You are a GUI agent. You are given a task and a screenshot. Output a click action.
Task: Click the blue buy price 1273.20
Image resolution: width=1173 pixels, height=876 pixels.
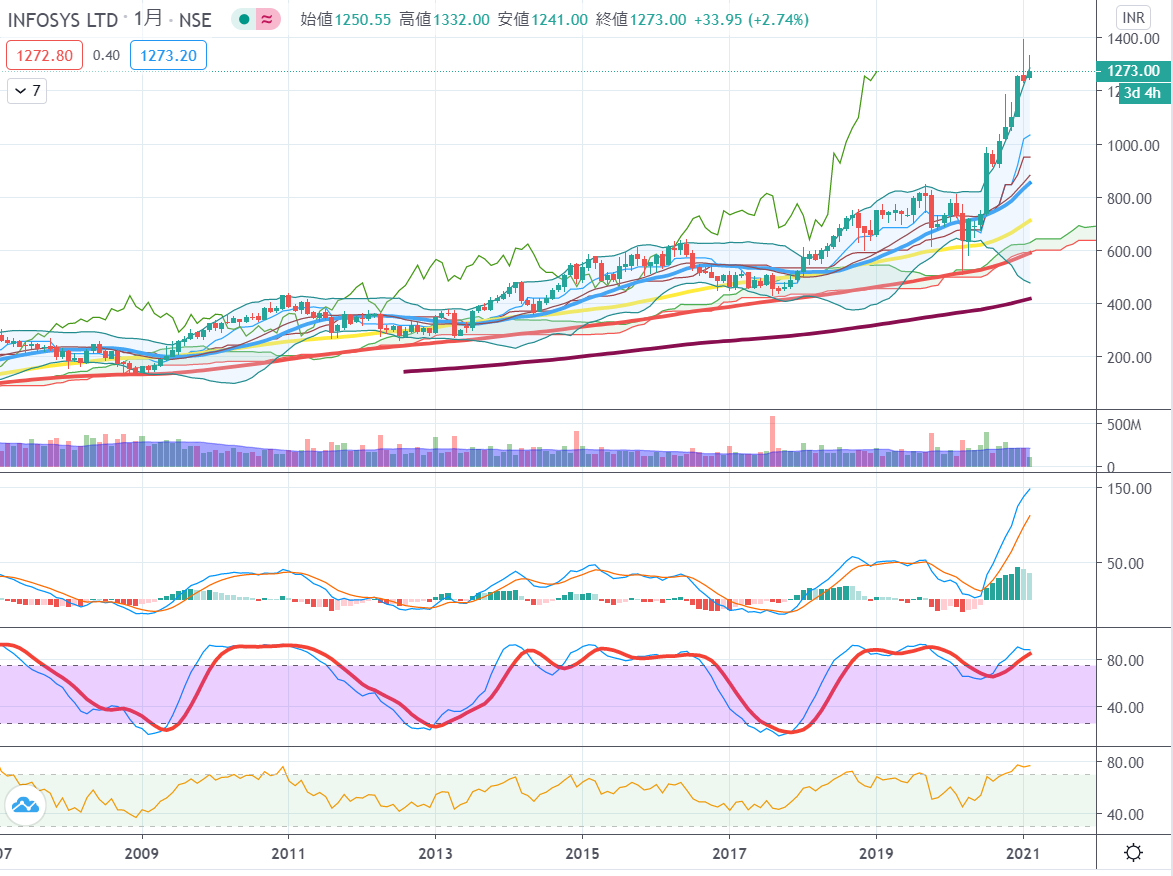click(x=168, y=55)
